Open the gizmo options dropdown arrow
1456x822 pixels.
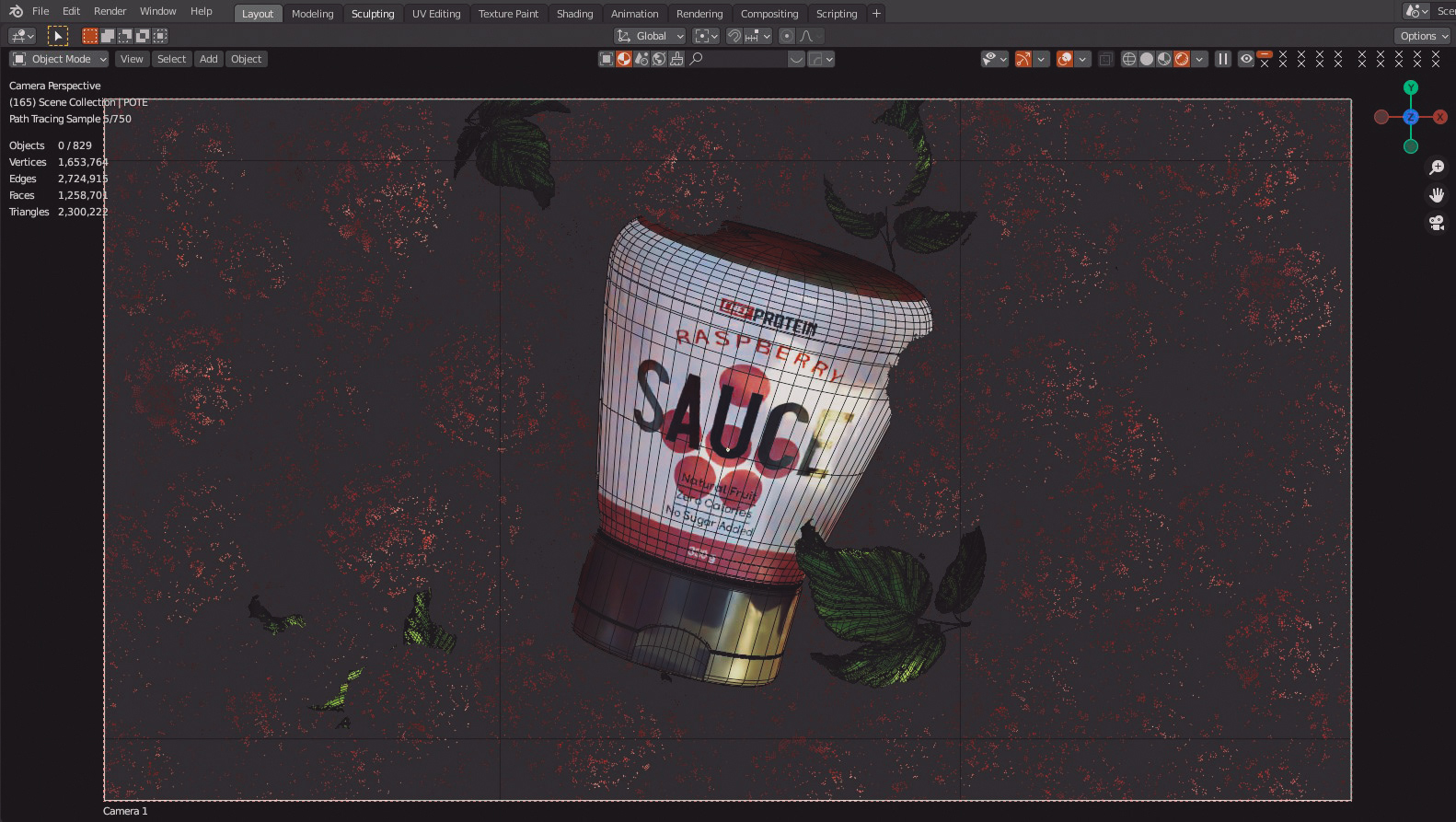click(1041, 59)
